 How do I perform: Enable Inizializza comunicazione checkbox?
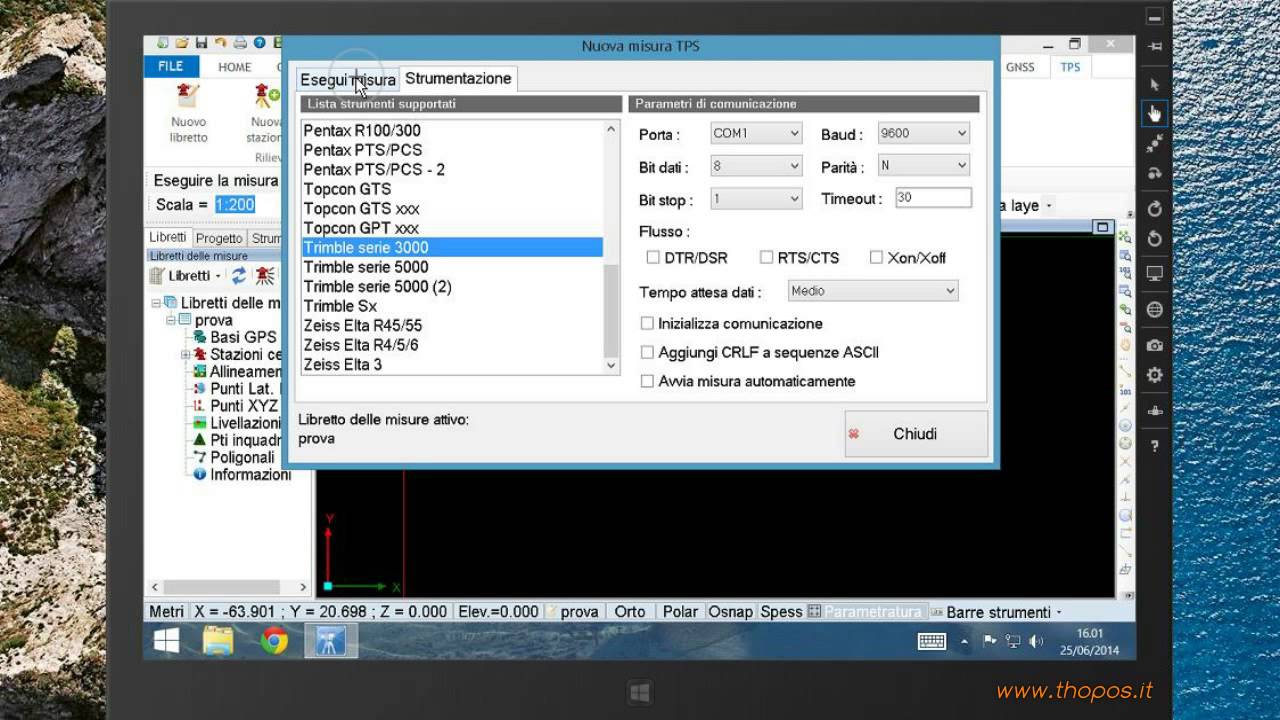pos(647,324)
